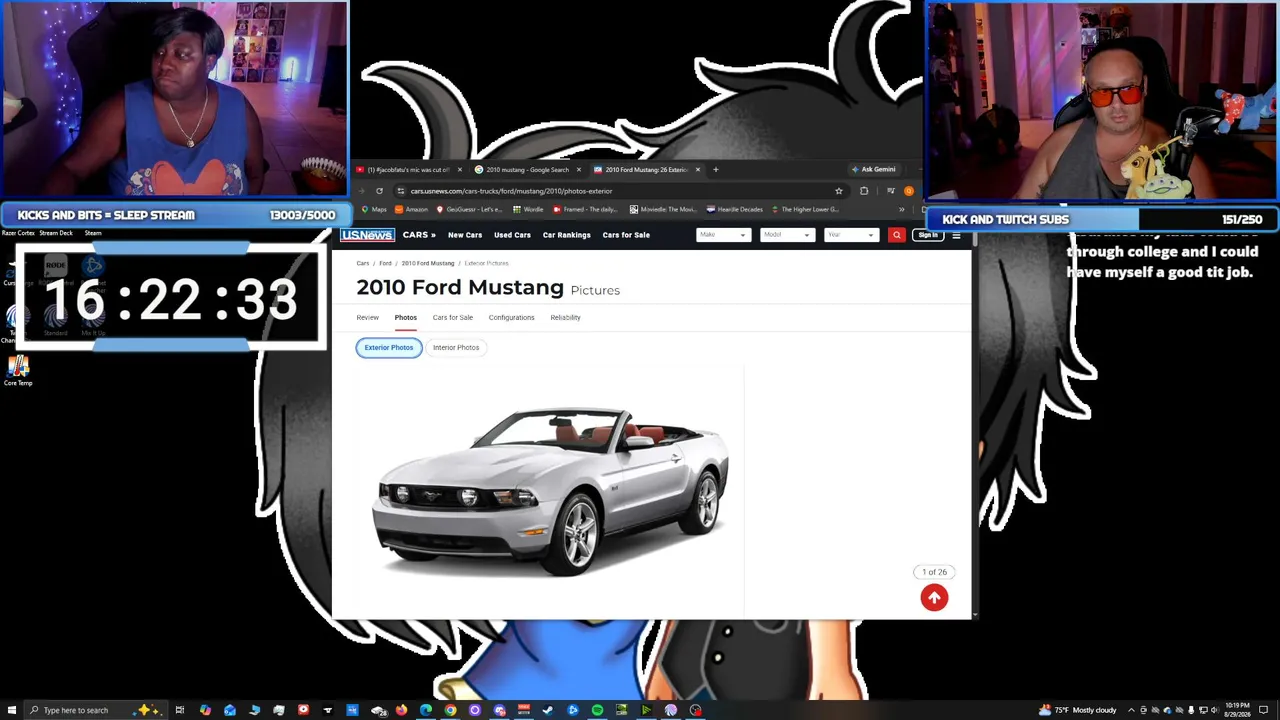
Task: Open the Core Temp desktop shortcut
Action: pyautogui.click(x=18, y=371)
